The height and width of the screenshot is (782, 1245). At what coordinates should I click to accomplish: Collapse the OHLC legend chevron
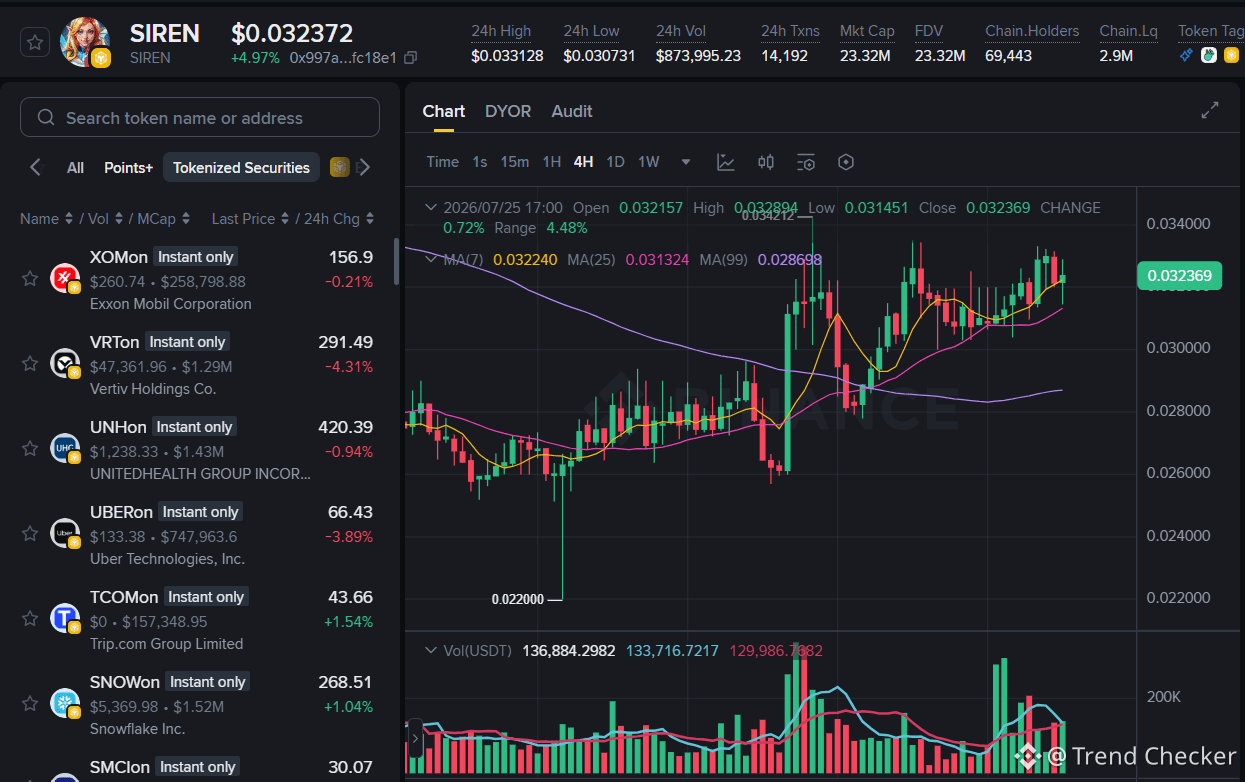[431, 208]
